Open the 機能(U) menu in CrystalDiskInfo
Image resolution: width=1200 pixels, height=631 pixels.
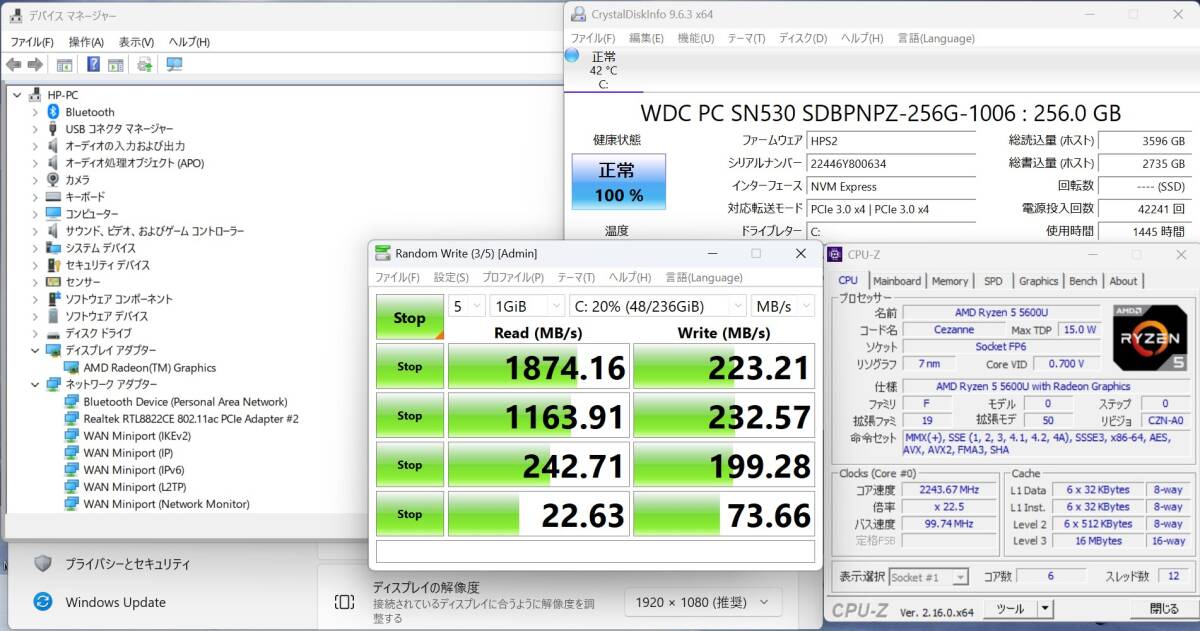click(696, 38)
